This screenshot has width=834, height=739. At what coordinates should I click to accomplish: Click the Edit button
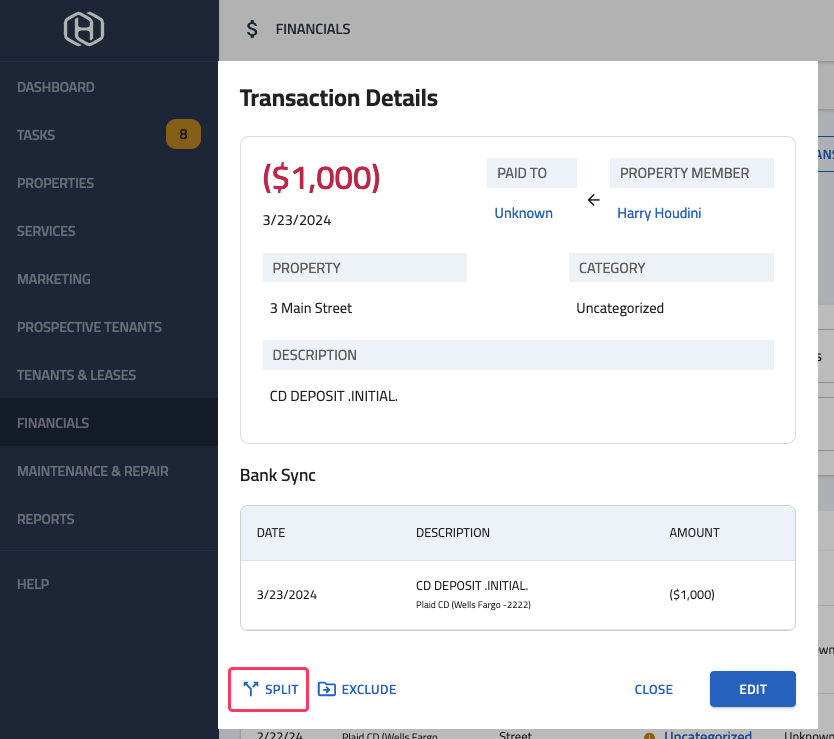[x=752, y=689]
